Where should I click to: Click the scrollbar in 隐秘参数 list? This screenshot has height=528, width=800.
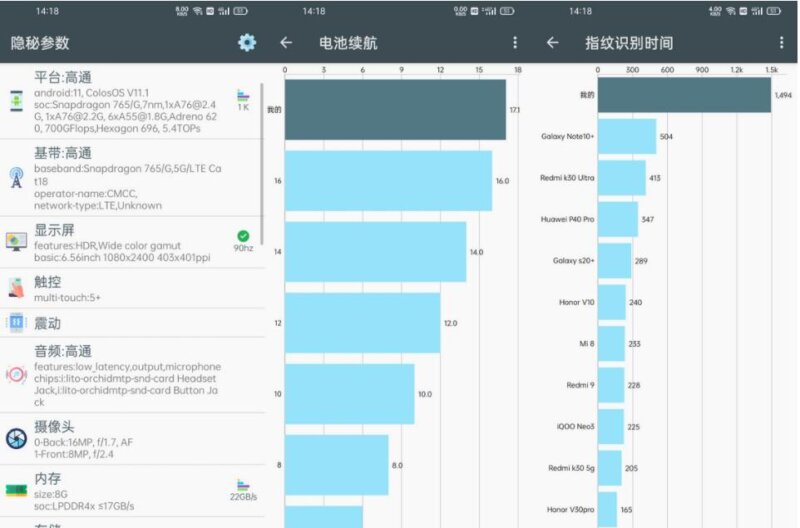coord(262,164)
